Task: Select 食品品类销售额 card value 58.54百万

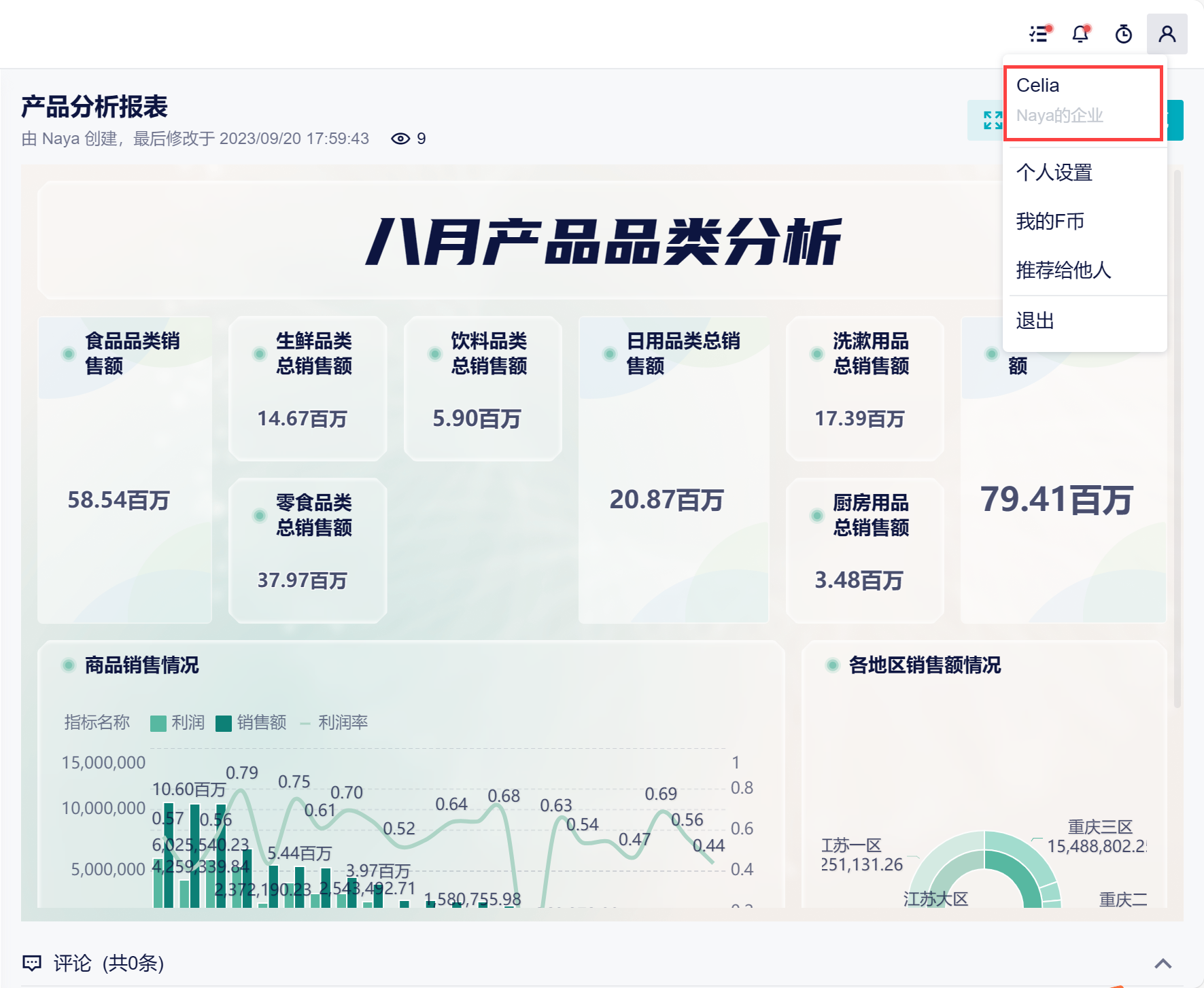Action: click(x=118, y=500)
